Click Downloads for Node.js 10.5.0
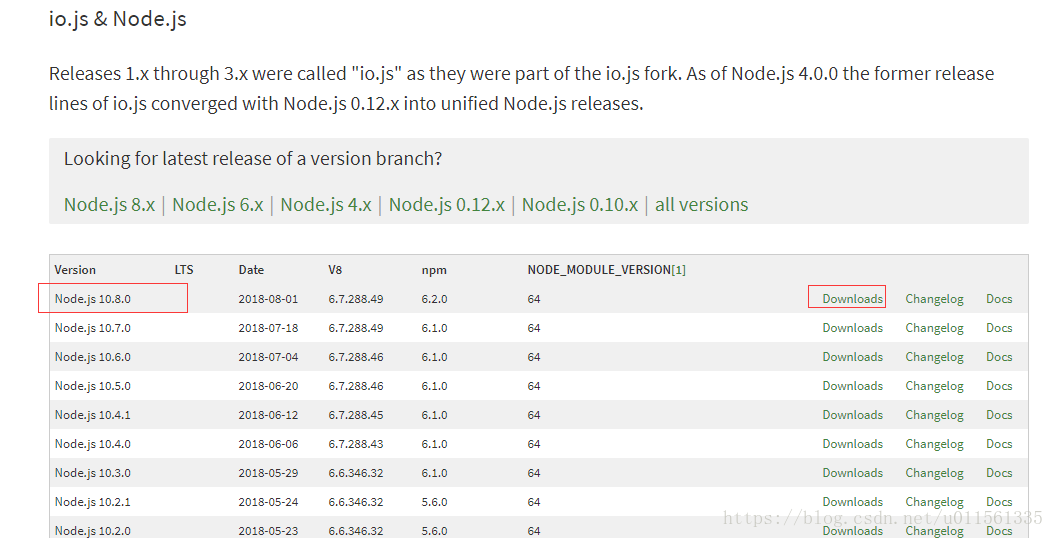This screenshot has height=538, width=1054. coord(852,385)
